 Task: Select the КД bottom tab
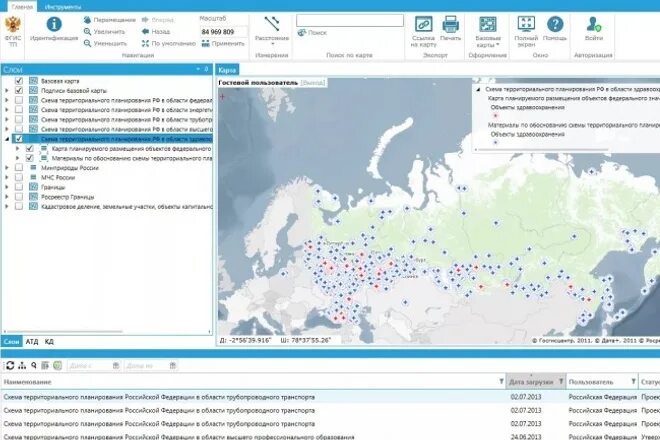coord(49,341)
